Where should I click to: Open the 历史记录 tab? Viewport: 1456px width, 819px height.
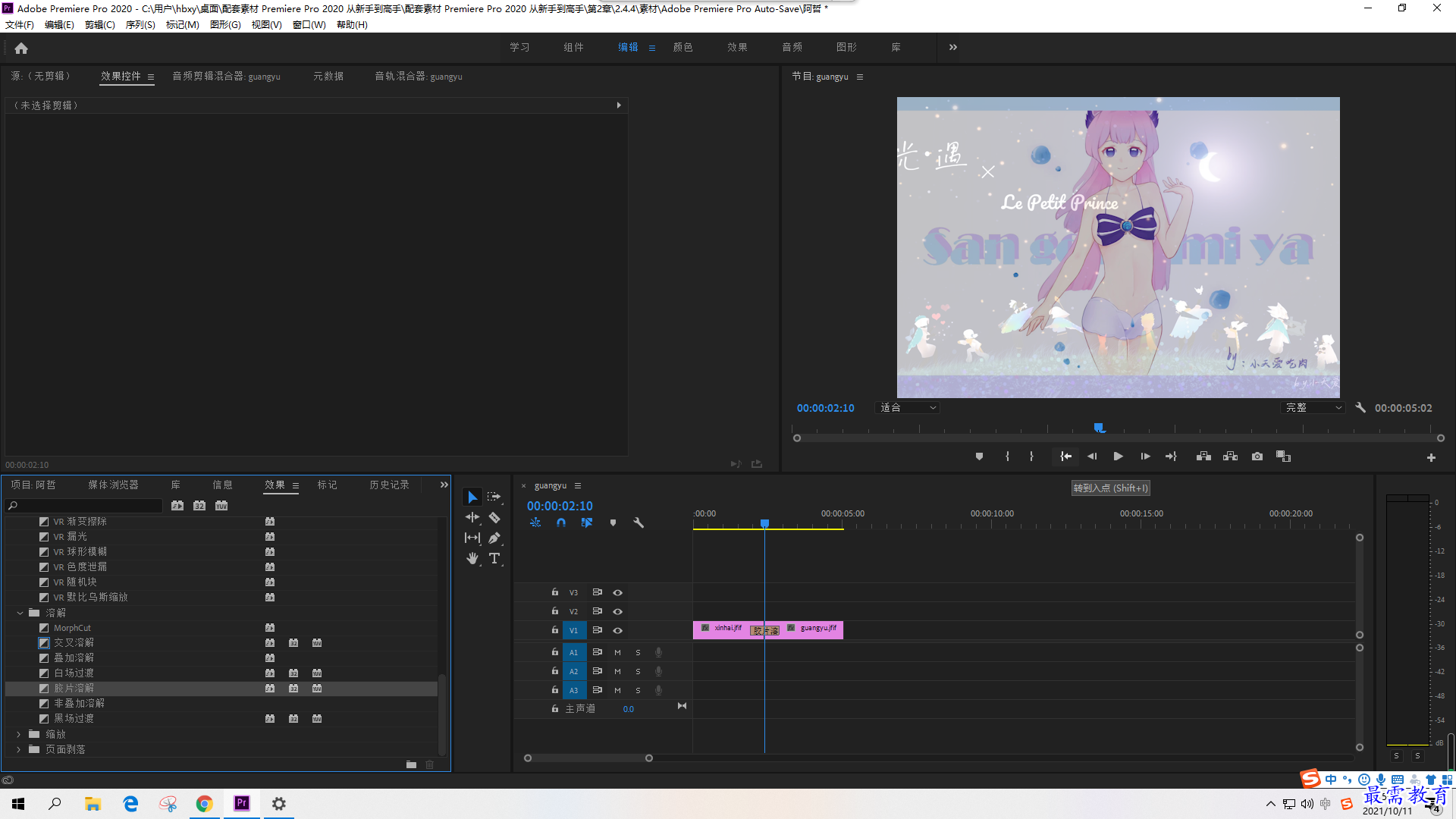pos(389,485)
